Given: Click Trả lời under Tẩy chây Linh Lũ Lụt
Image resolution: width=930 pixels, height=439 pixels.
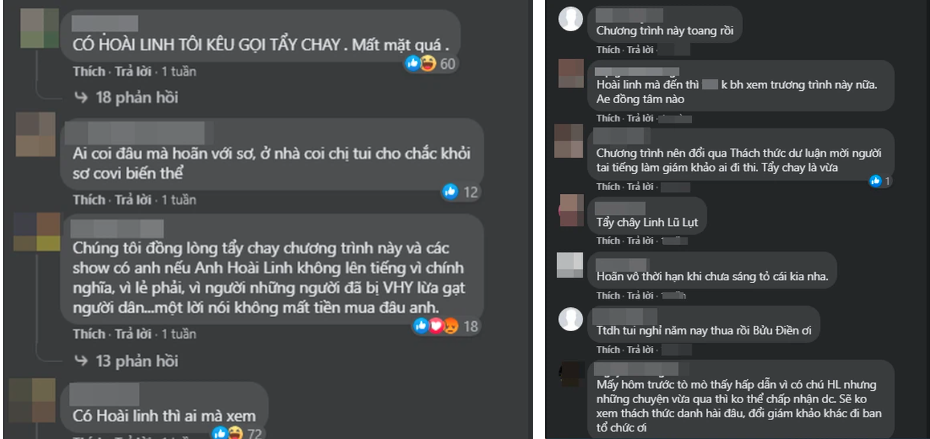Looking at the screenshot, I should tap(641, 241).
